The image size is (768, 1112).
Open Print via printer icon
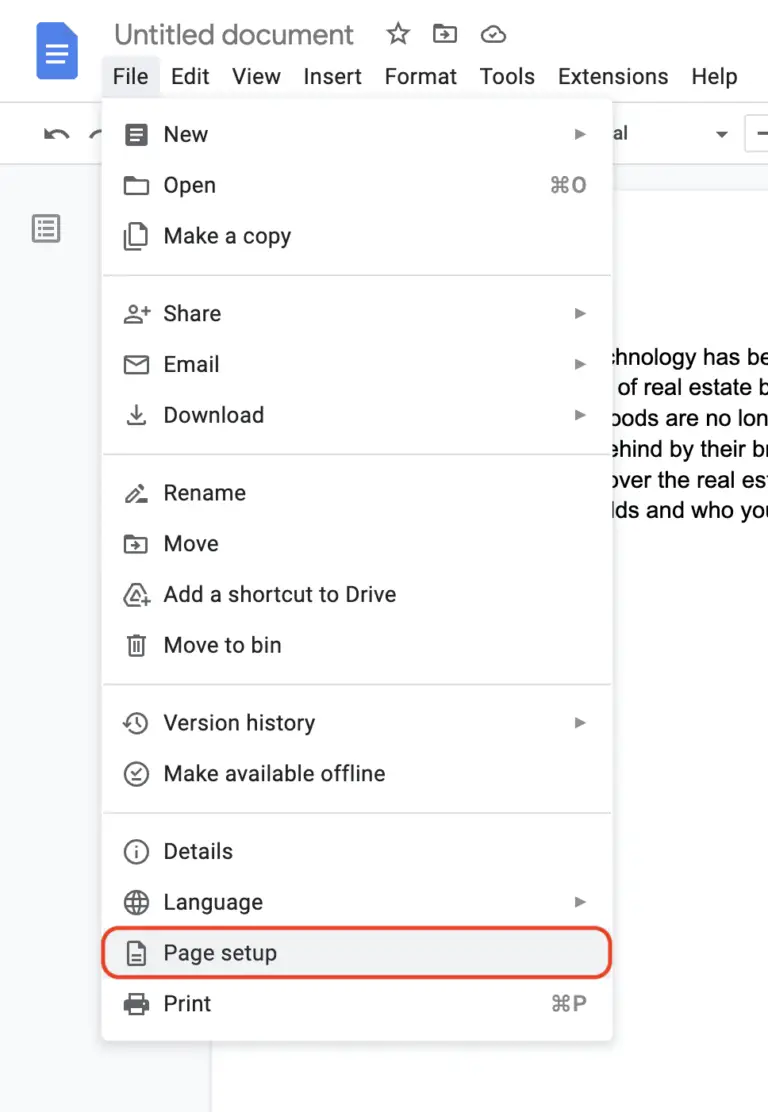pyautogui.click(x=136, y=1003)
